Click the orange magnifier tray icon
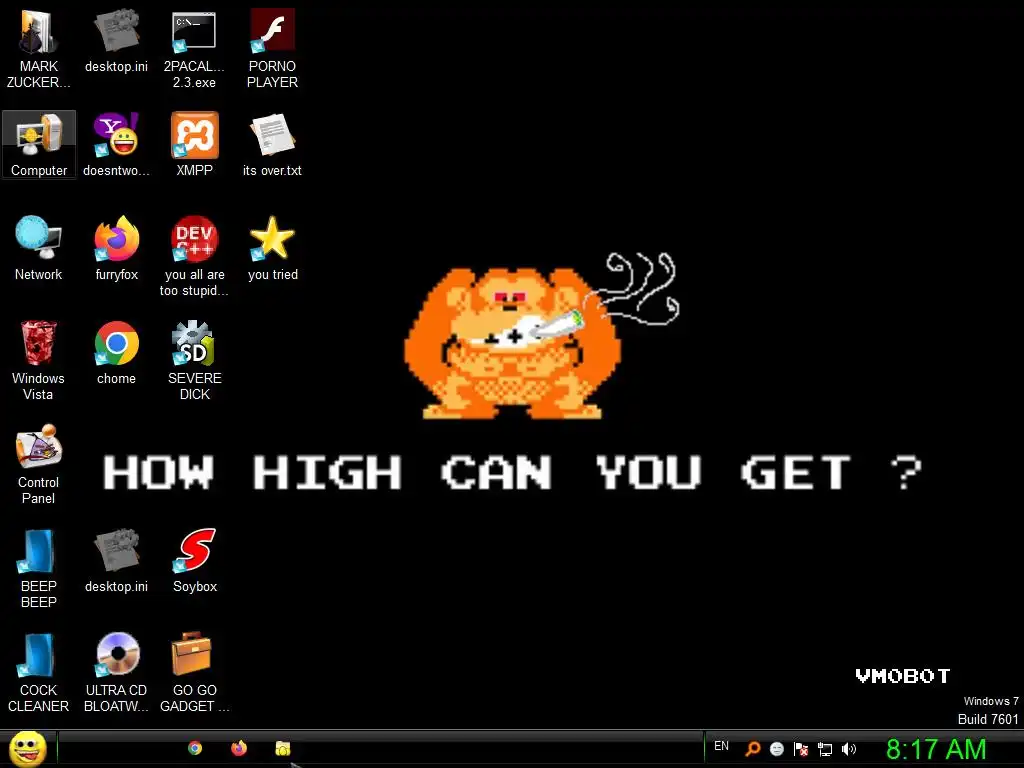This screenshot has height=768, width=1024. [753, 749]
